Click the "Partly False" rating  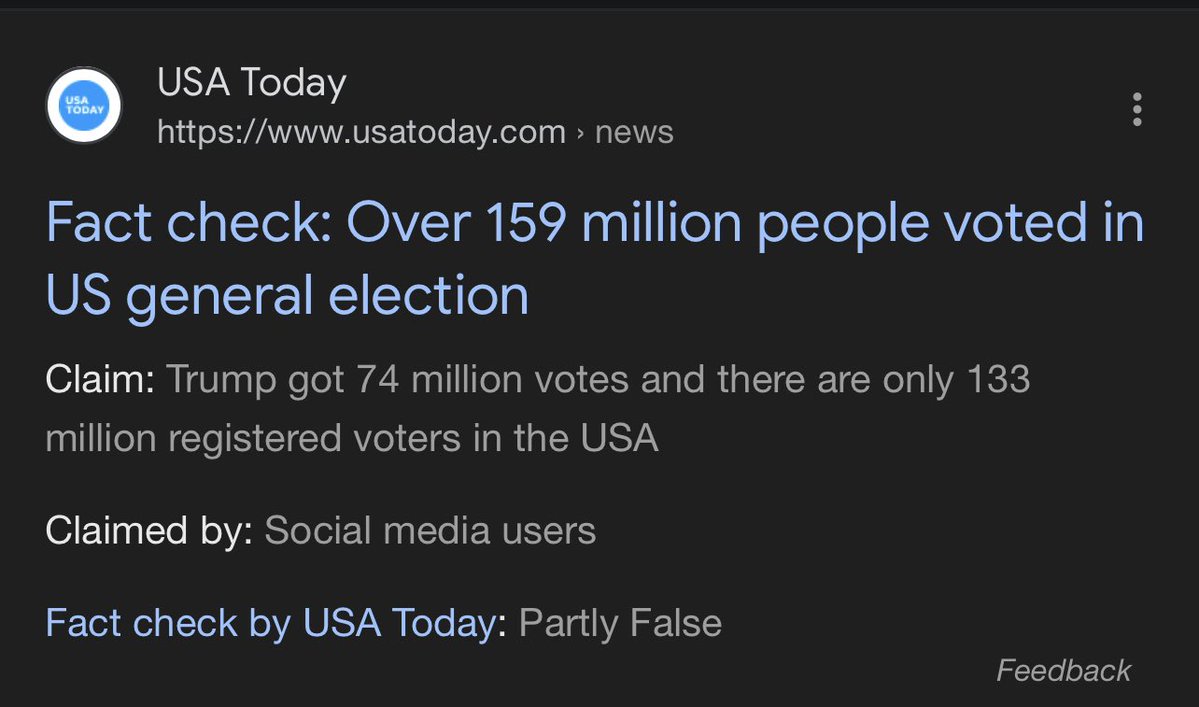[620, 623]
